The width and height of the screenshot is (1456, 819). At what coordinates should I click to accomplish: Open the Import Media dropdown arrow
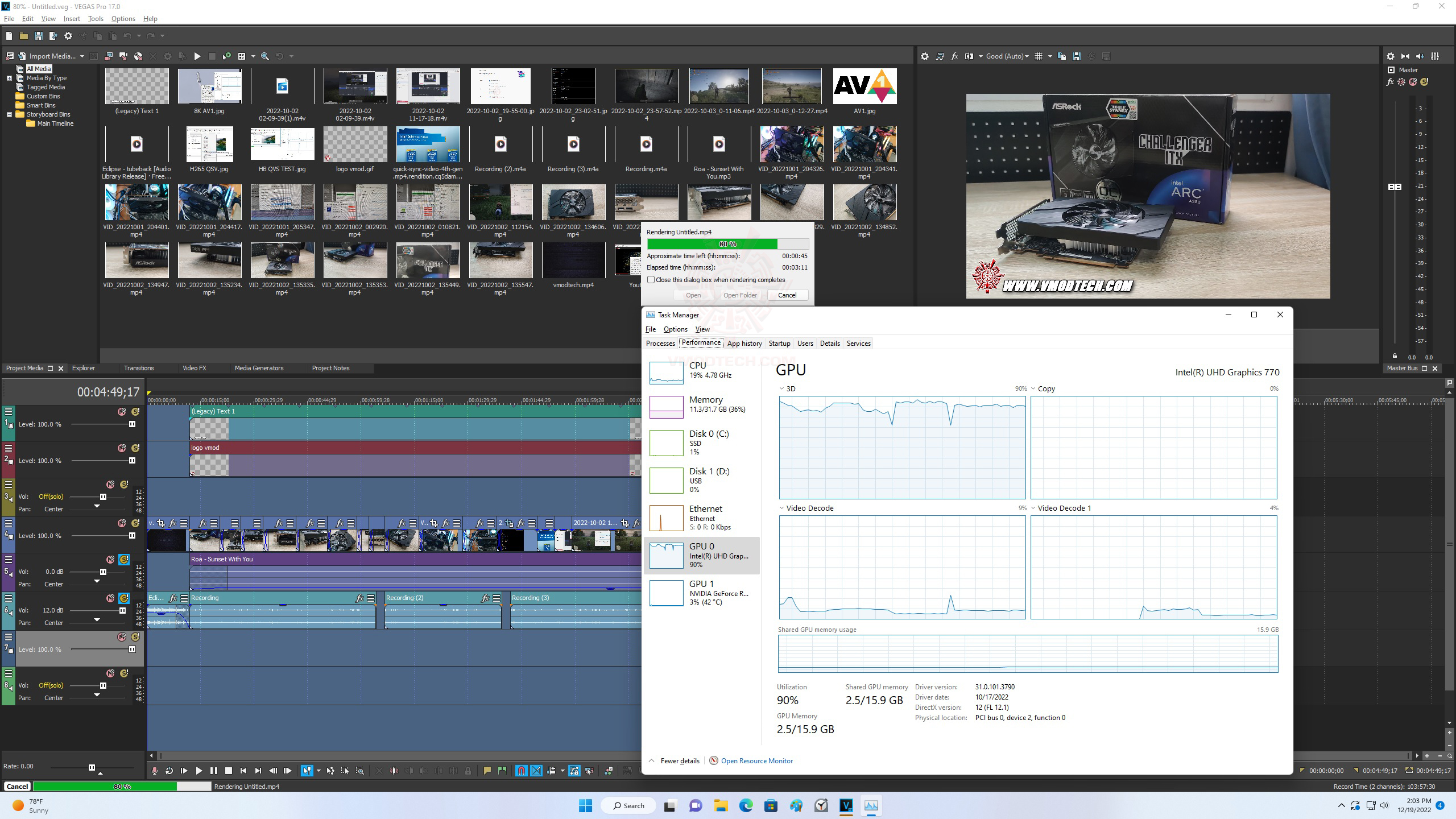82,56
